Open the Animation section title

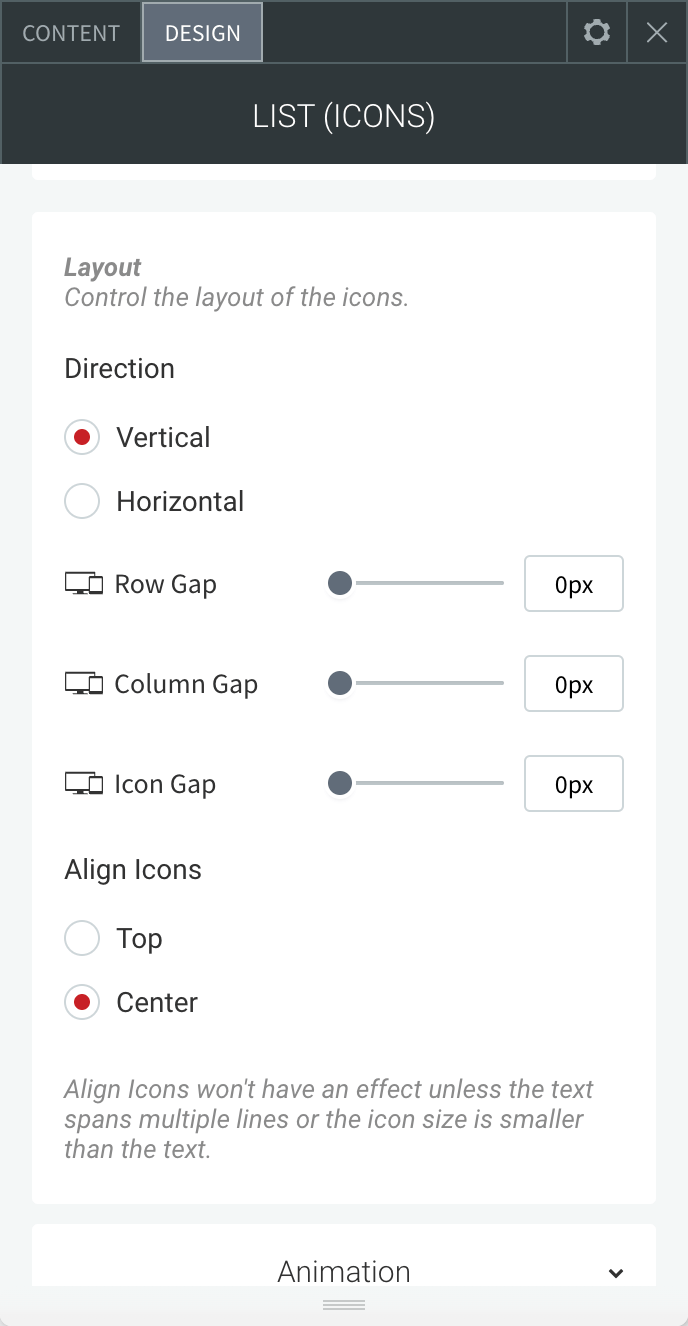(x=344, y=1271)
